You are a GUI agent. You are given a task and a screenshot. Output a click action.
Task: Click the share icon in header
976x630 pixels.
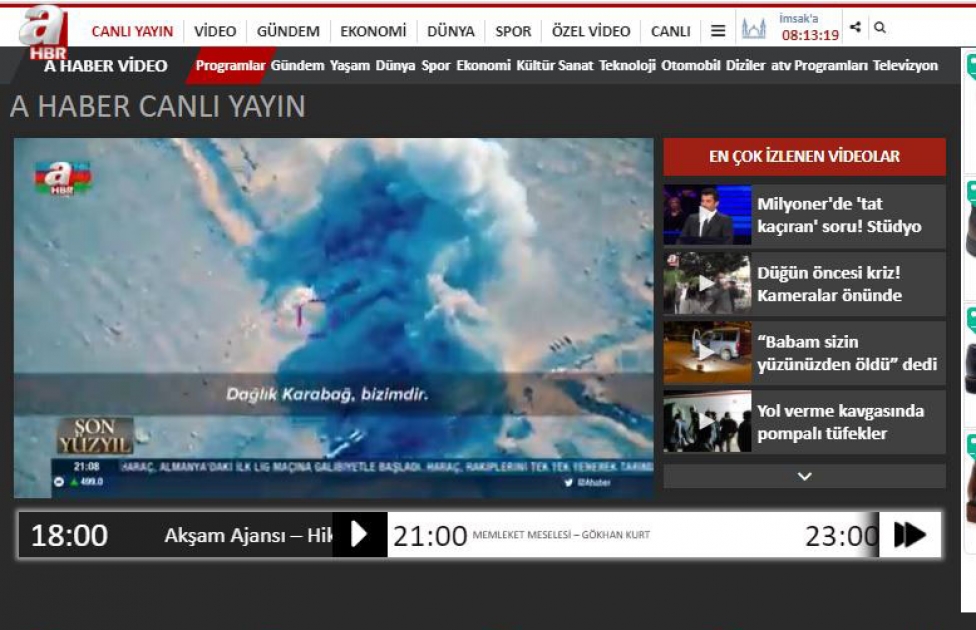856,27
